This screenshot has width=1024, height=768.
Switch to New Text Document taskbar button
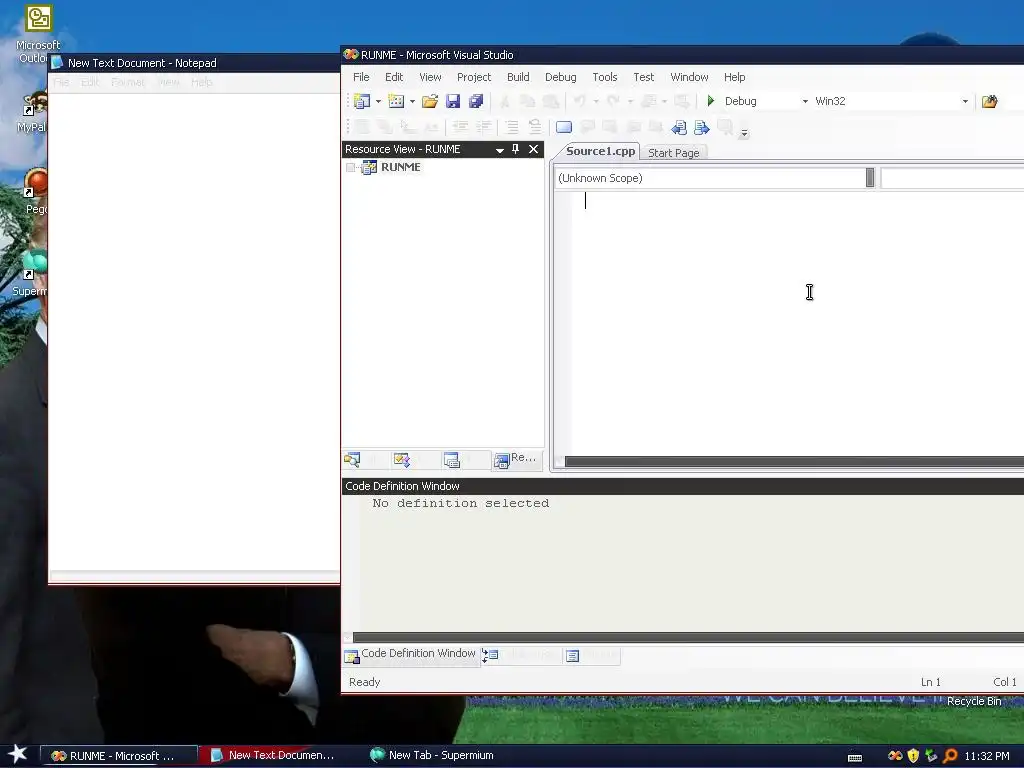(278, 756)
